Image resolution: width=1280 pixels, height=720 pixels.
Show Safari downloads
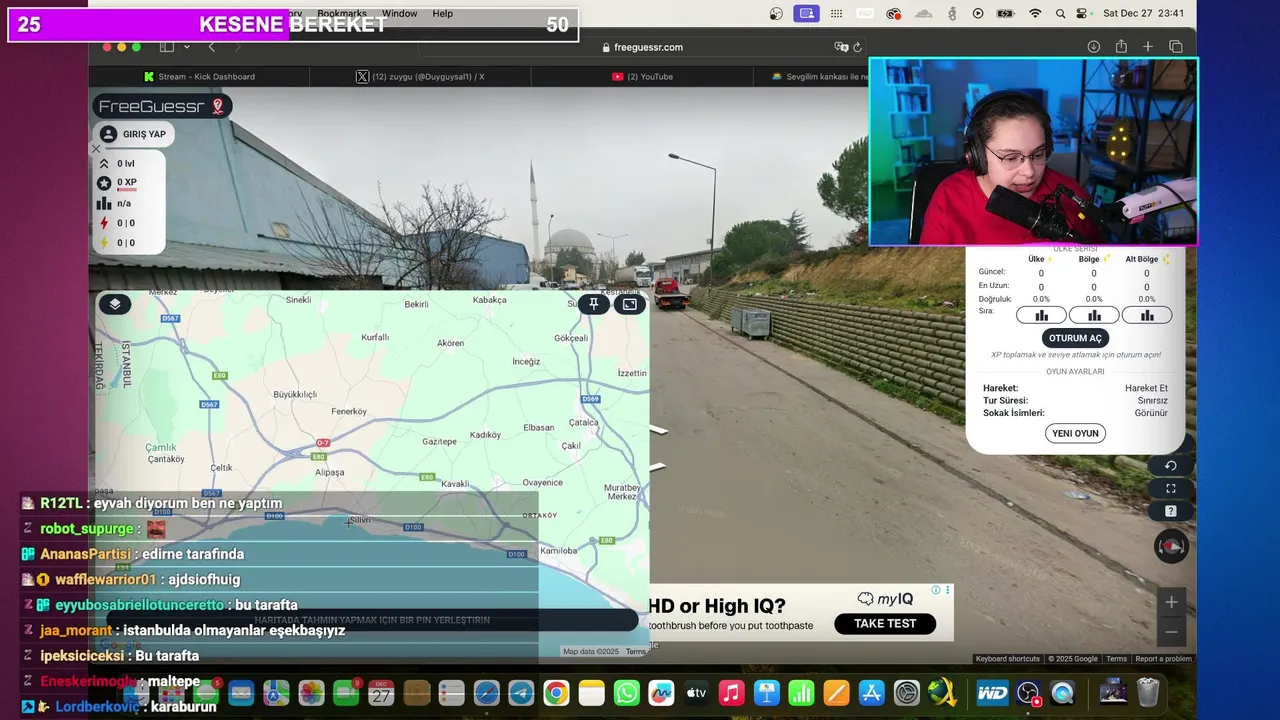point(1093,47)
